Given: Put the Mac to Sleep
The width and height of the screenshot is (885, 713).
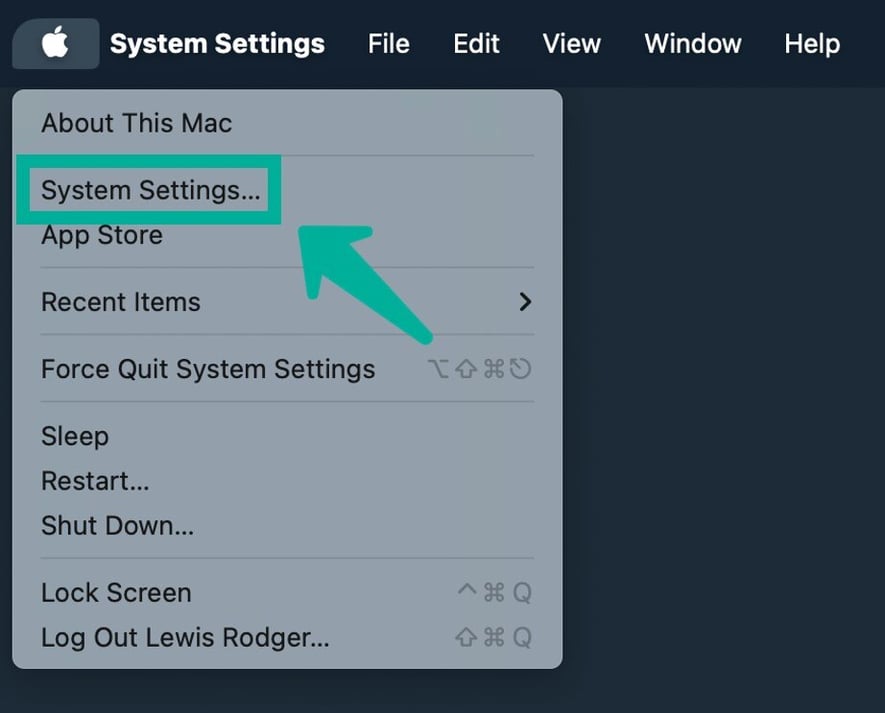Looking at the screenshot, I should 75,436.
